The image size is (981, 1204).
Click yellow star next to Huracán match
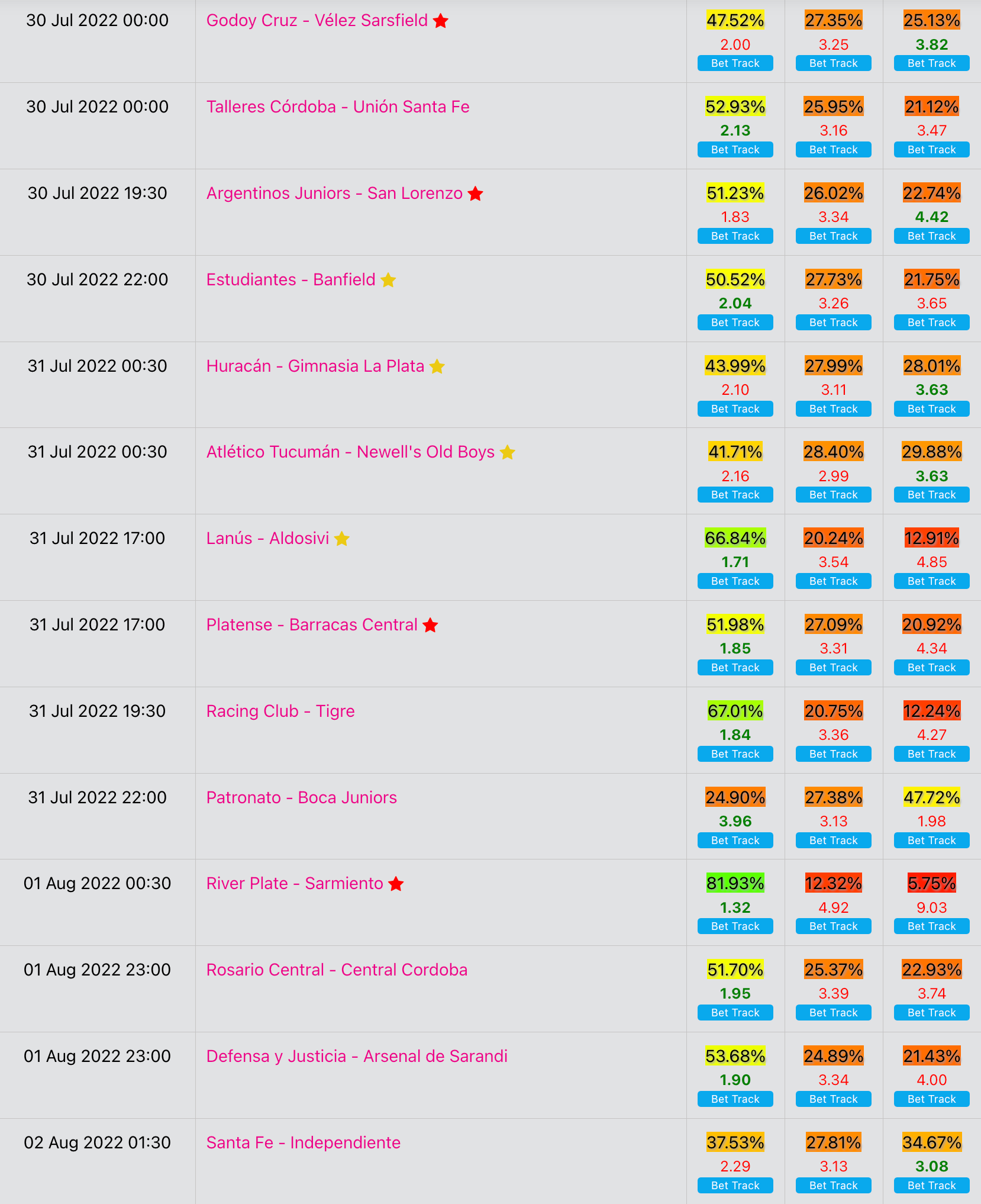(437, 366)
